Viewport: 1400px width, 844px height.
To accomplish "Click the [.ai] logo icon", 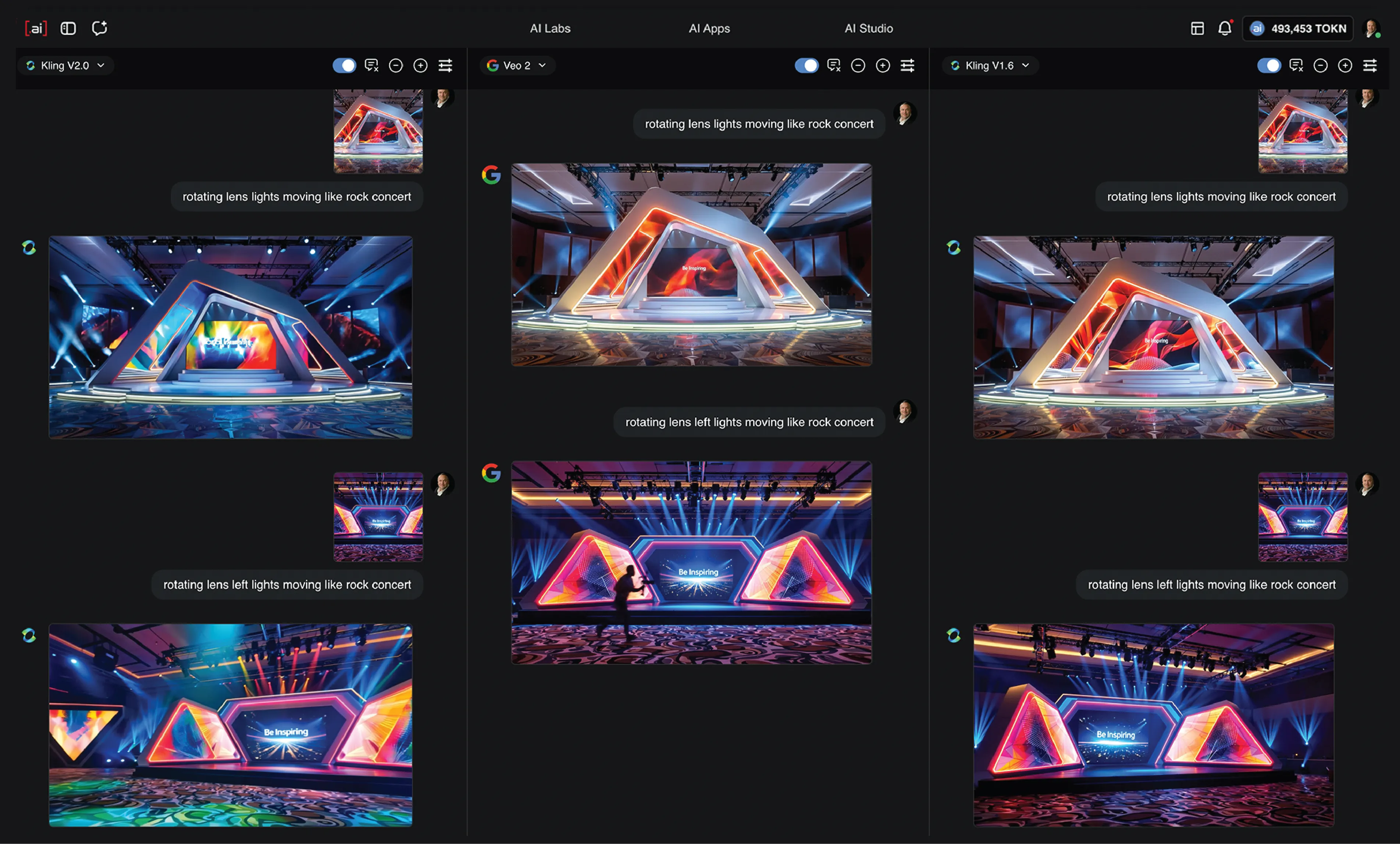I will (35, 28).
